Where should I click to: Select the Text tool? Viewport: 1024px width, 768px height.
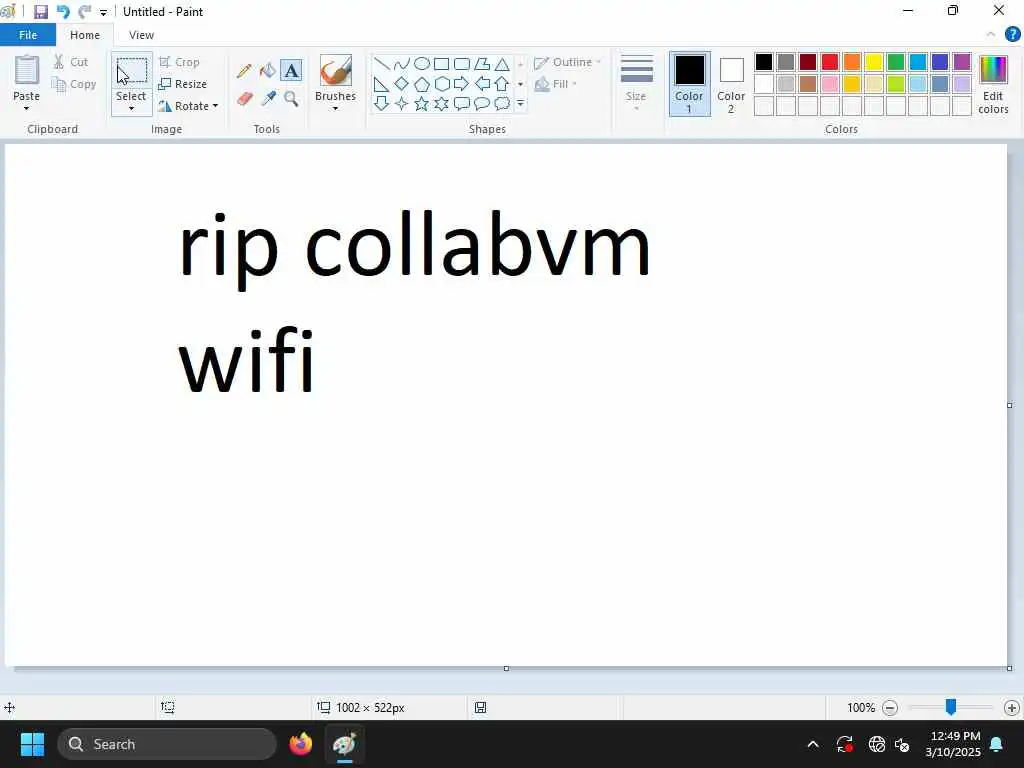point(291,70)
